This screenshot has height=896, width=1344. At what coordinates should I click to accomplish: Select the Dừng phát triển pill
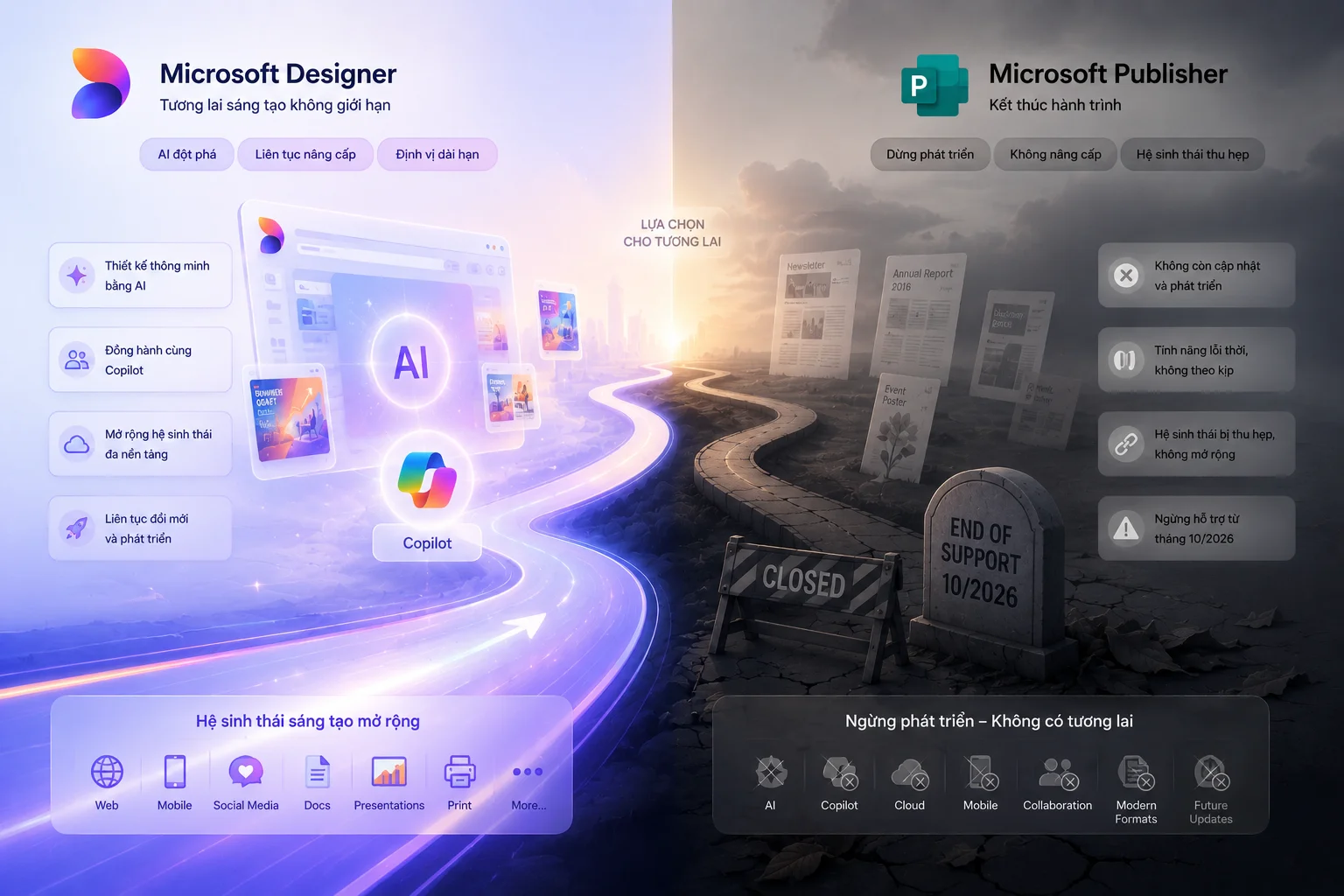point(930,154)
